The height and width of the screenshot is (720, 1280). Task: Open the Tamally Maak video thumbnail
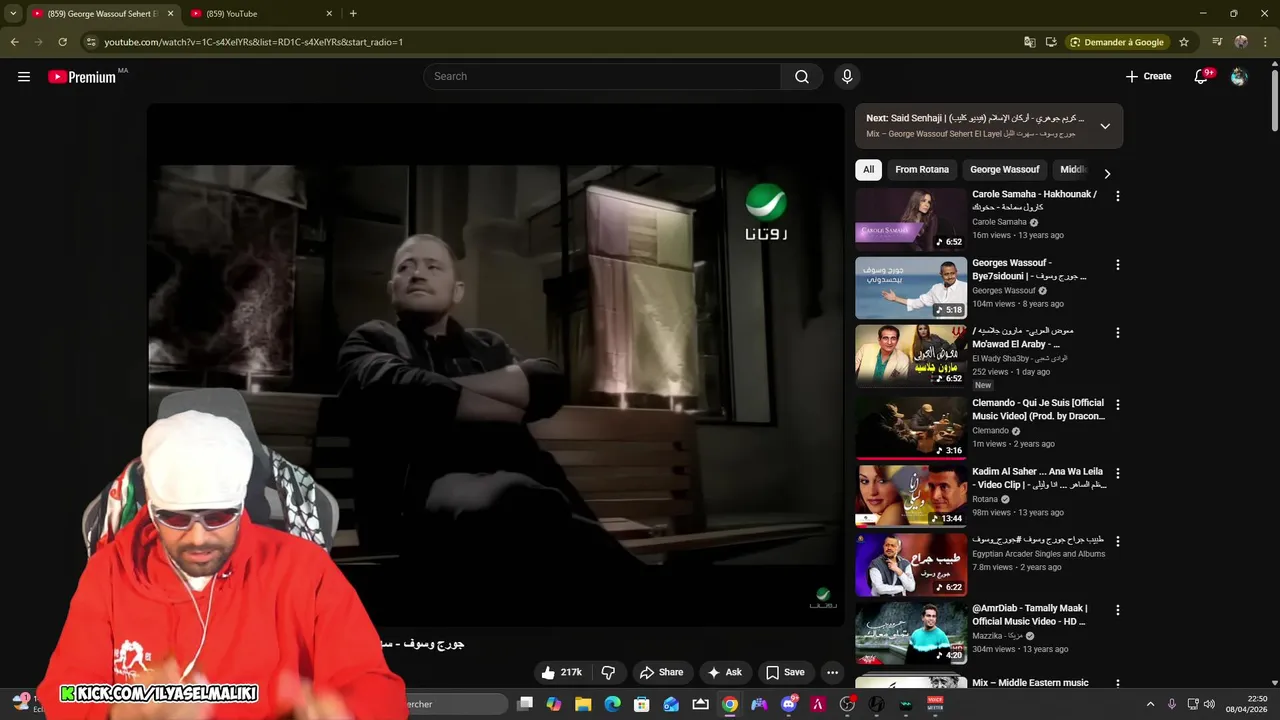pyautogui.click(x=911, y=632)
